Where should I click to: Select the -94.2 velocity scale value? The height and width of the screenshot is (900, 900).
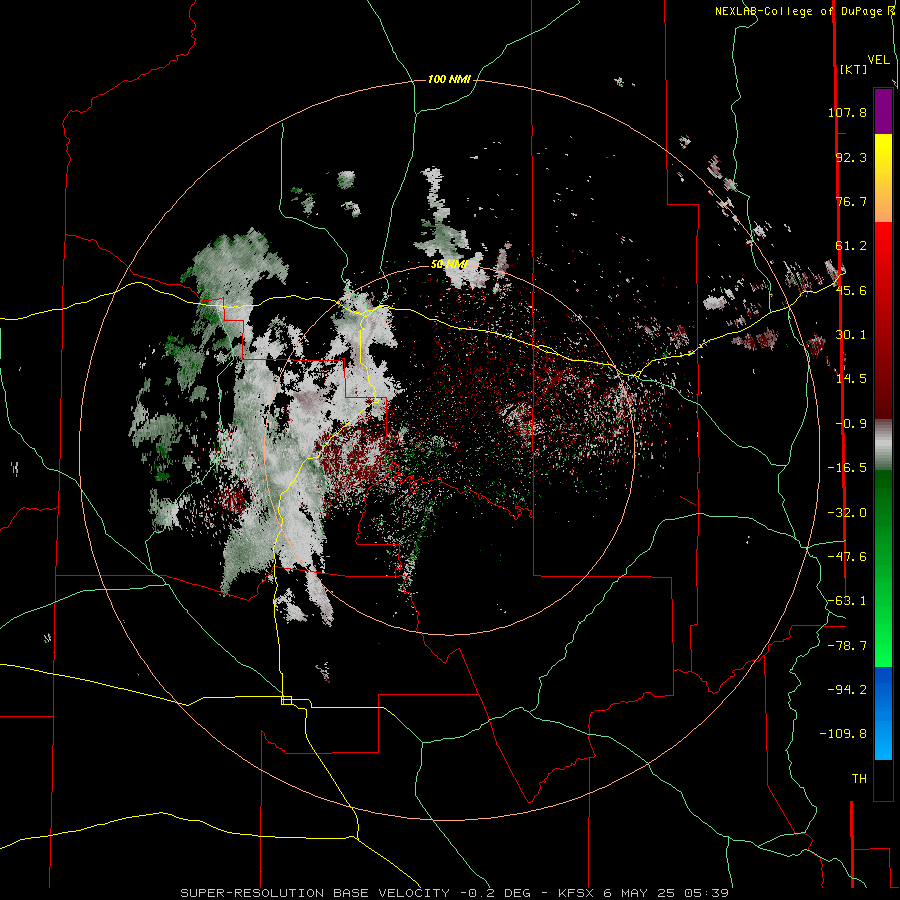coord(847,689)
